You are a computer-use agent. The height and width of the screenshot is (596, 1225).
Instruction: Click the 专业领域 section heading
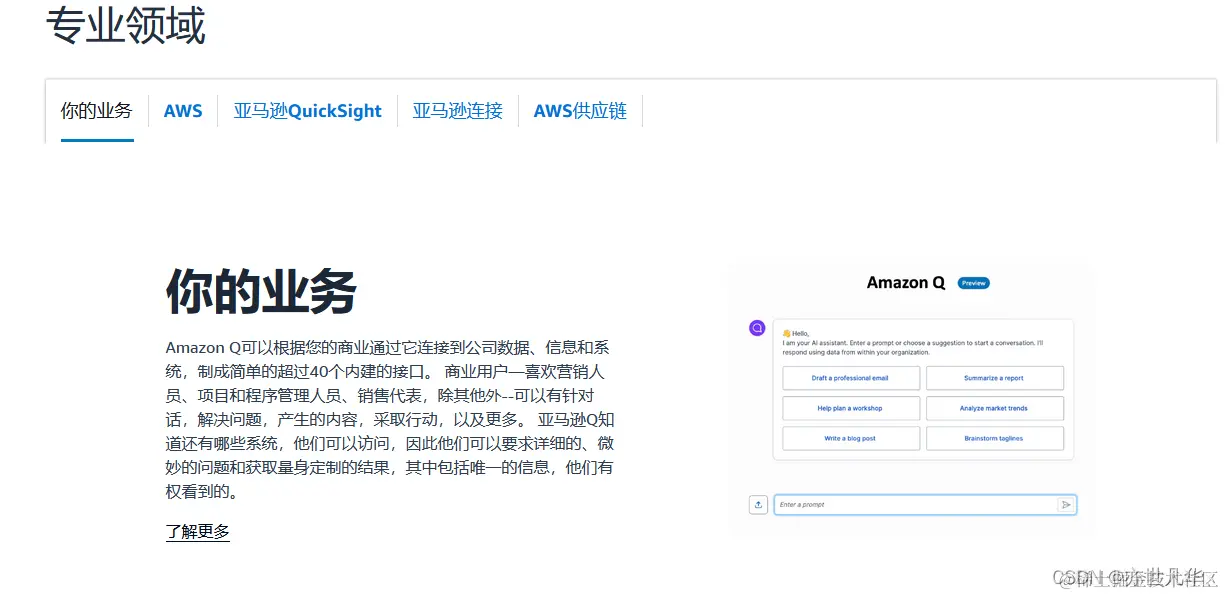point(126,25)
